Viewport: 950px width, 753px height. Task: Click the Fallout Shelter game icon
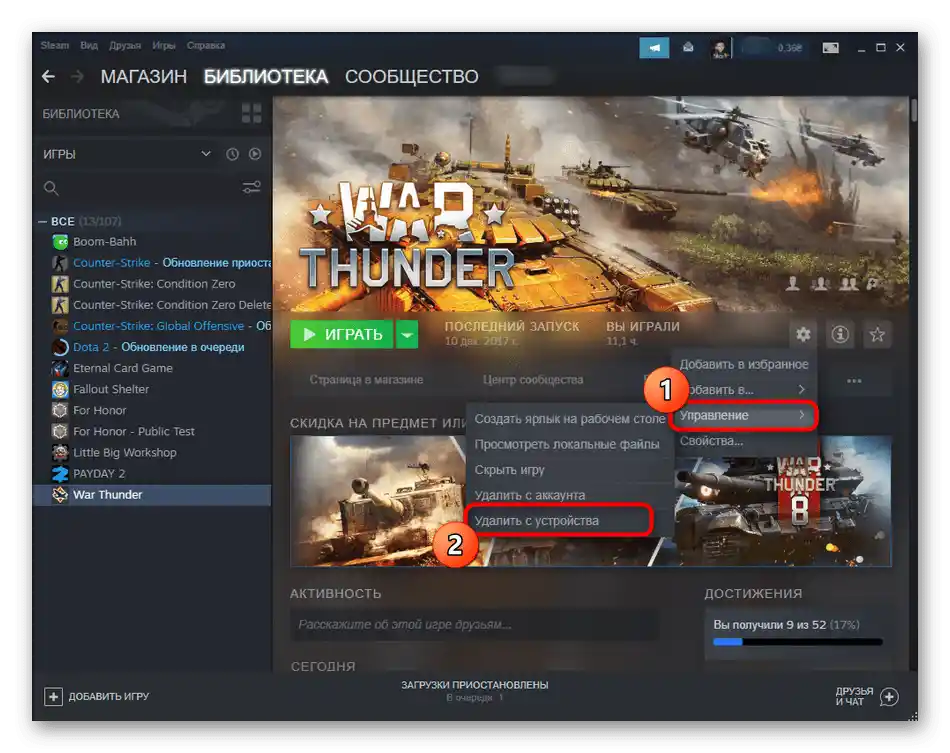point(60,390)
